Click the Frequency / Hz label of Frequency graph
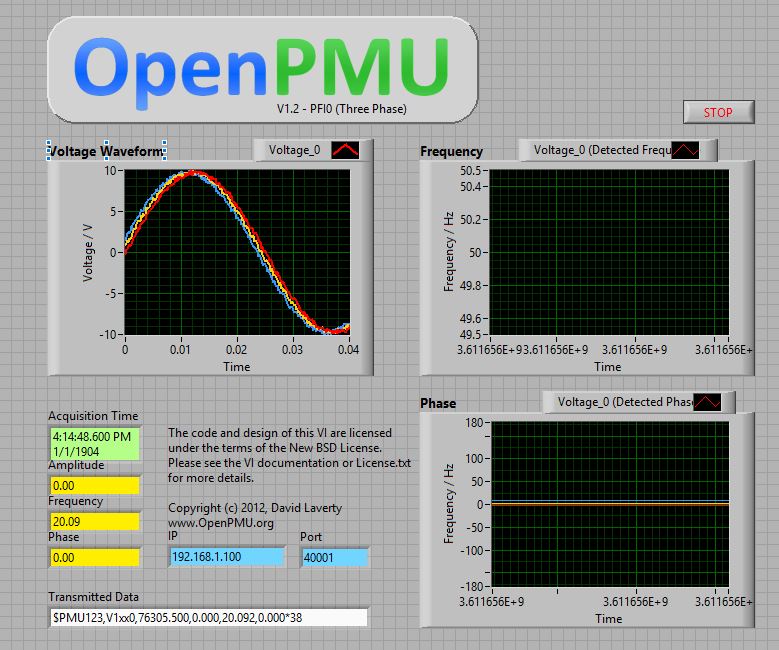Viewport: 779px width, 650px height. pos(449,251)
